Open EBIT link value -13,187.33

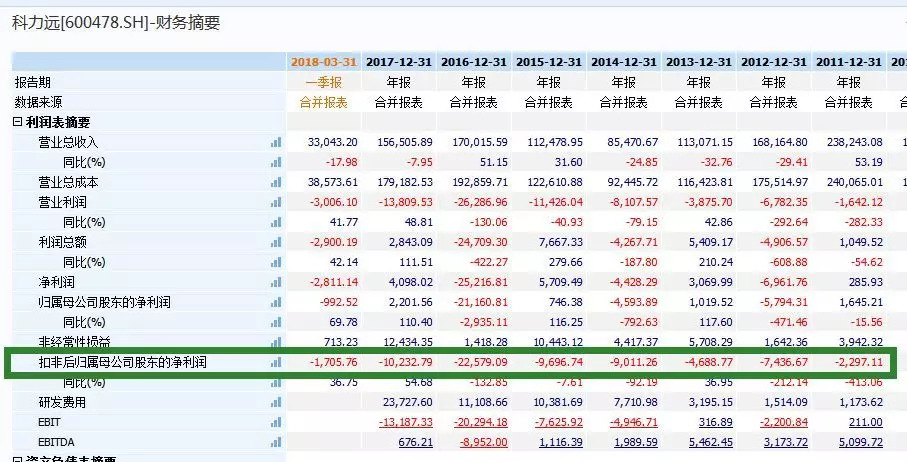[x=406, y=423]
